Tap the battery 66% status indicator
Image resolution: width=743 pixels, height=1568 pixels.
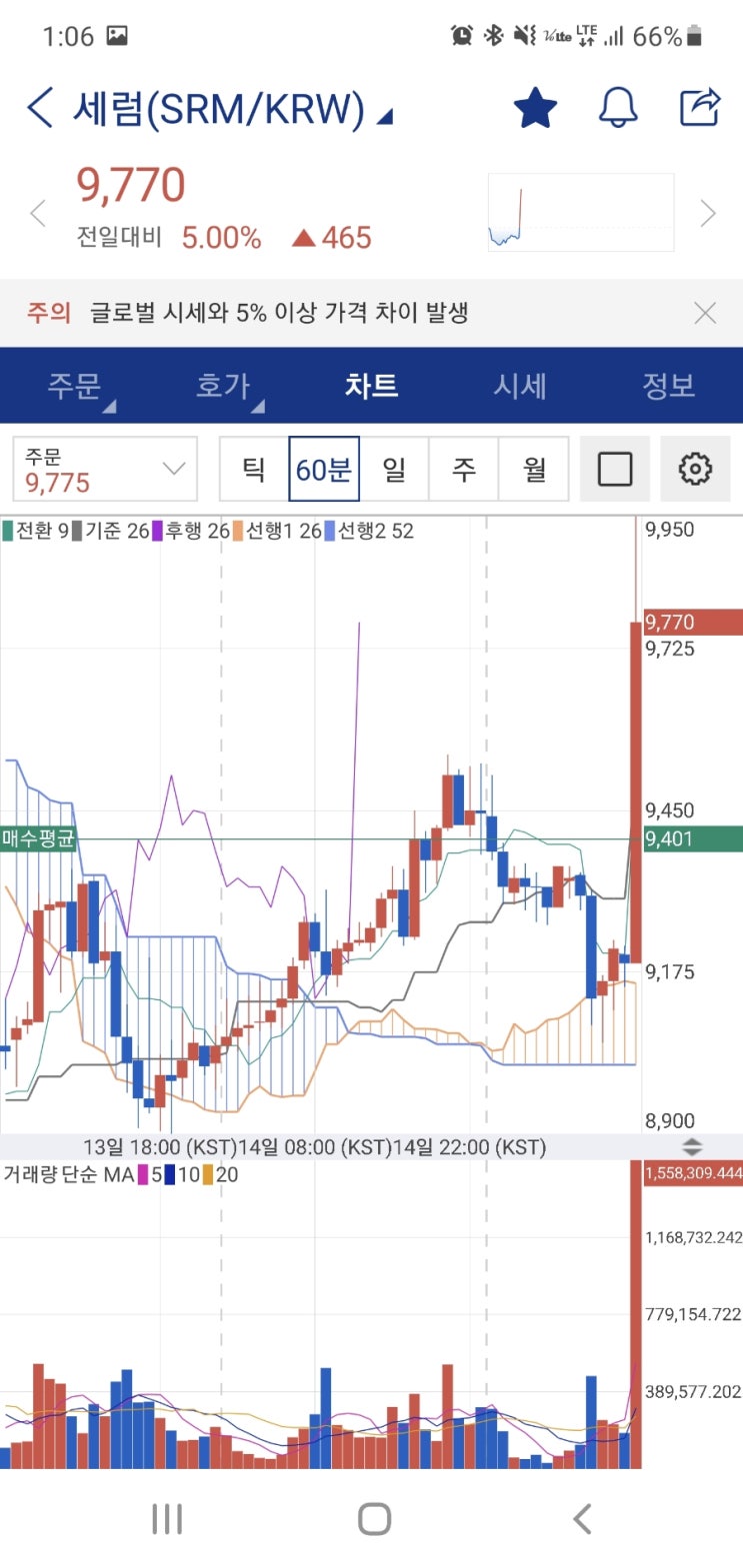667,37
